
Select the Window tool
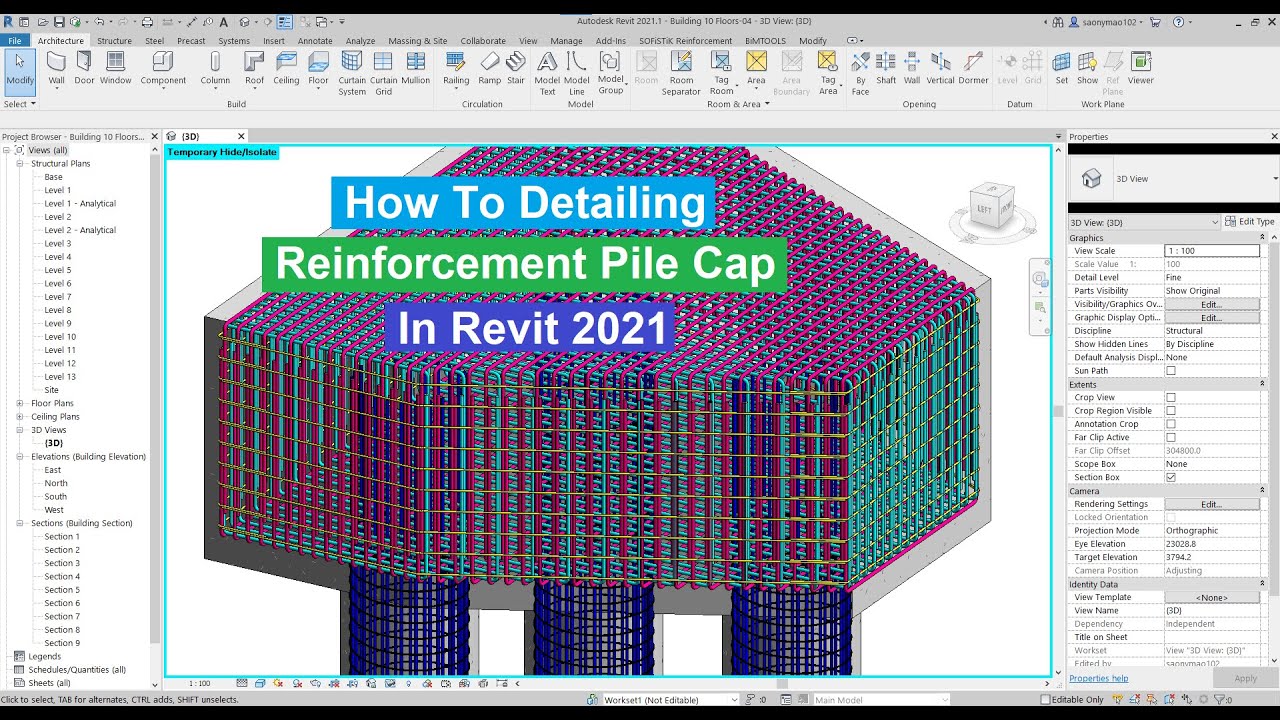pos(115,68)
